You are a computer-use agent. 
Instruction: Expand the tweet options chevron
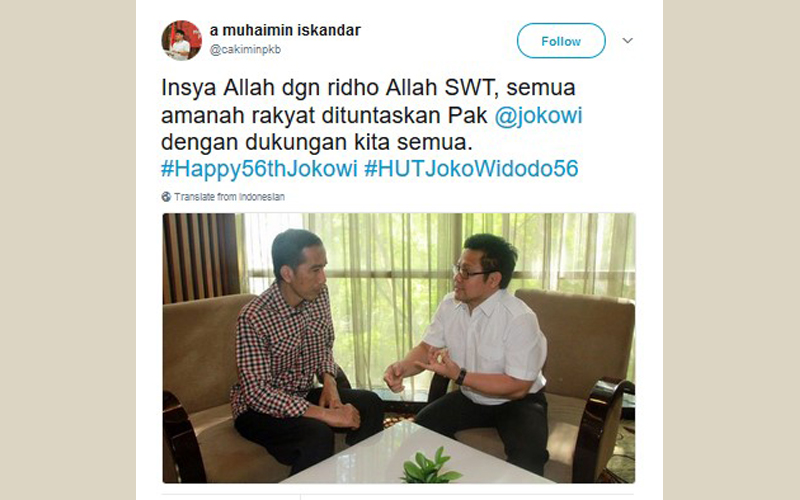[628, 40]
